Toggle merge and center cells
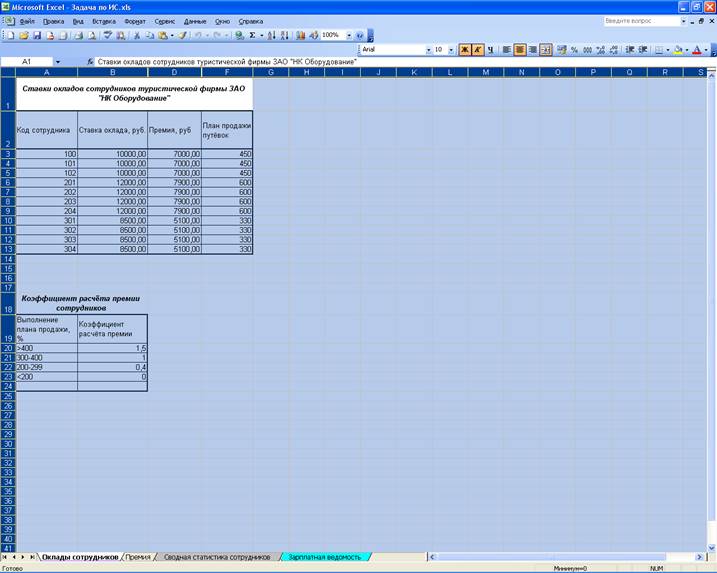This screenshot has height=573, width=717. pos(546,49)
